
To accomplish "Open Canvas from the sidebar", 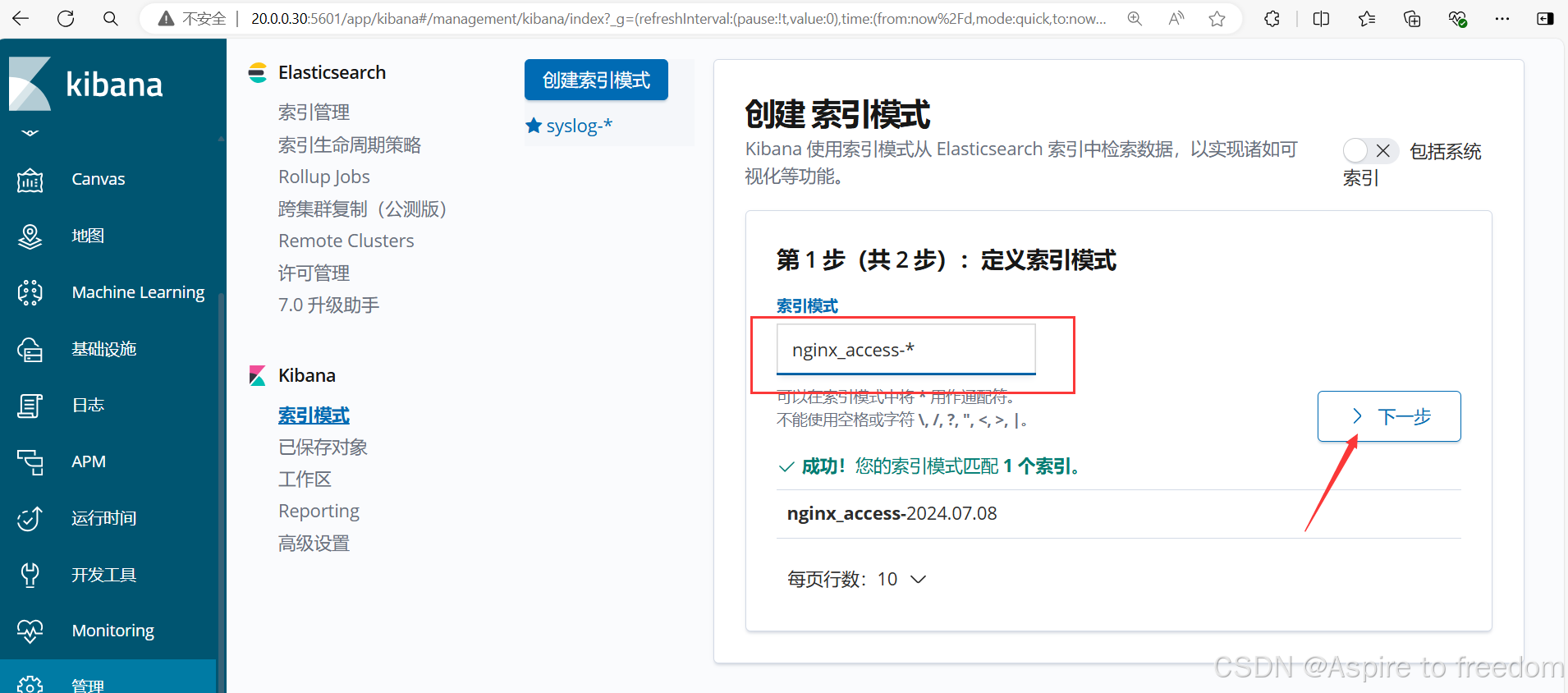I will (x=98, y=179).
